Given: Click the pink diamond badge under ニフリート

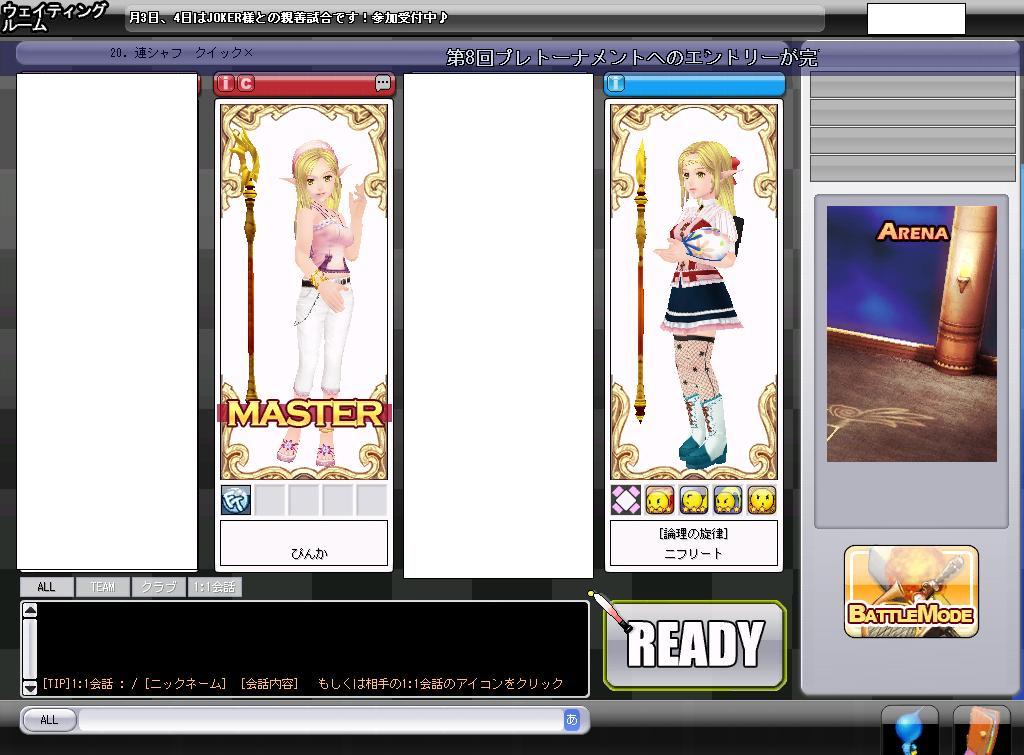Looking at the screenshot, I should tap(626, 500).
